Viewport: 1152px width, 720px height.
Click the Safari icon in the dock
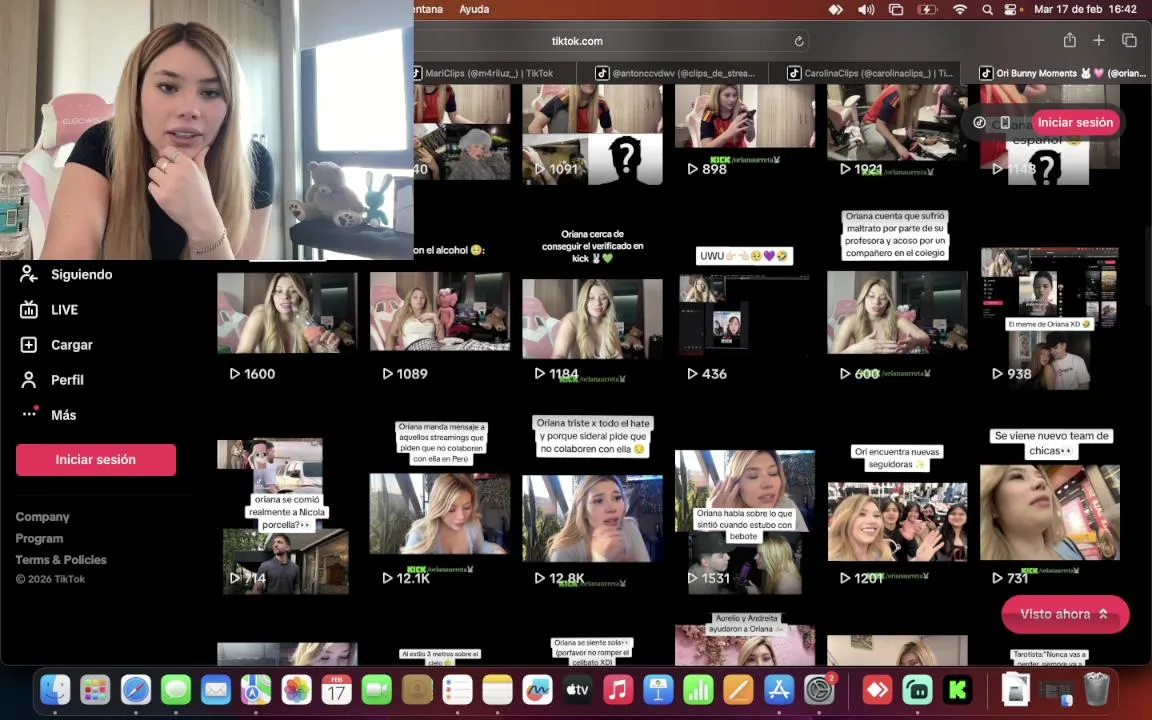point(136,690)
